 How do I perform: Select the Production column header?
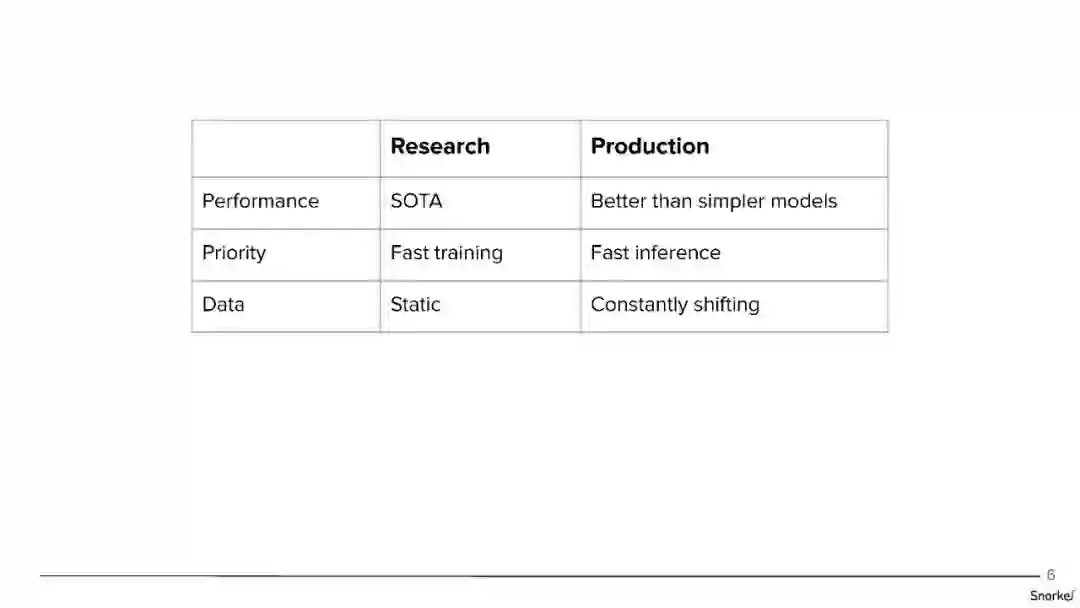click(x=650, y=146)
